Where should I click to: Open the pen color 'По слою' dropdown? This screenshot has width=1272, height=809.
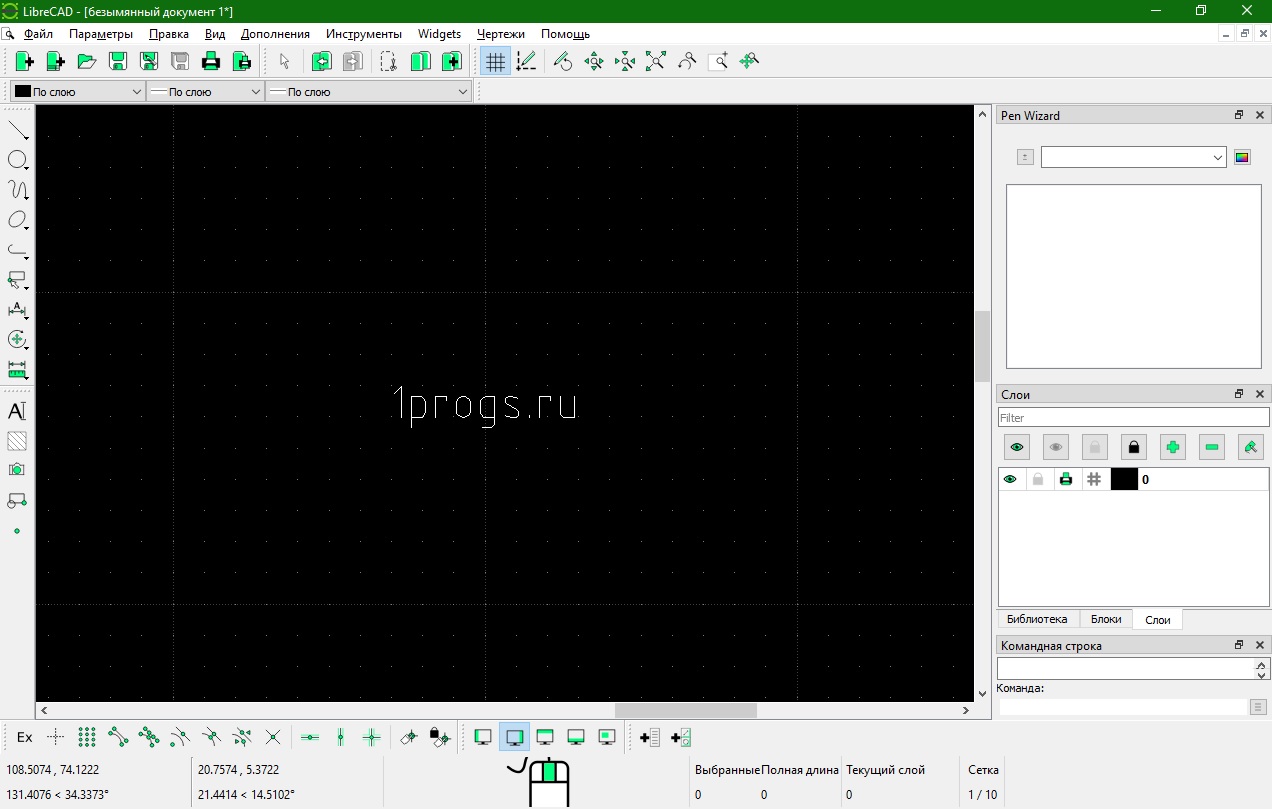pyautogui.click(x=139, y=91)
